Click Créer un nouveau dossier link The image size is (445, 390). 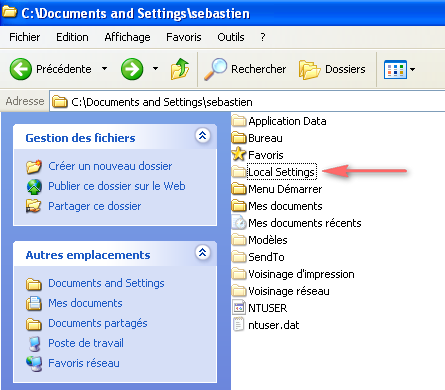click(110, 166)
